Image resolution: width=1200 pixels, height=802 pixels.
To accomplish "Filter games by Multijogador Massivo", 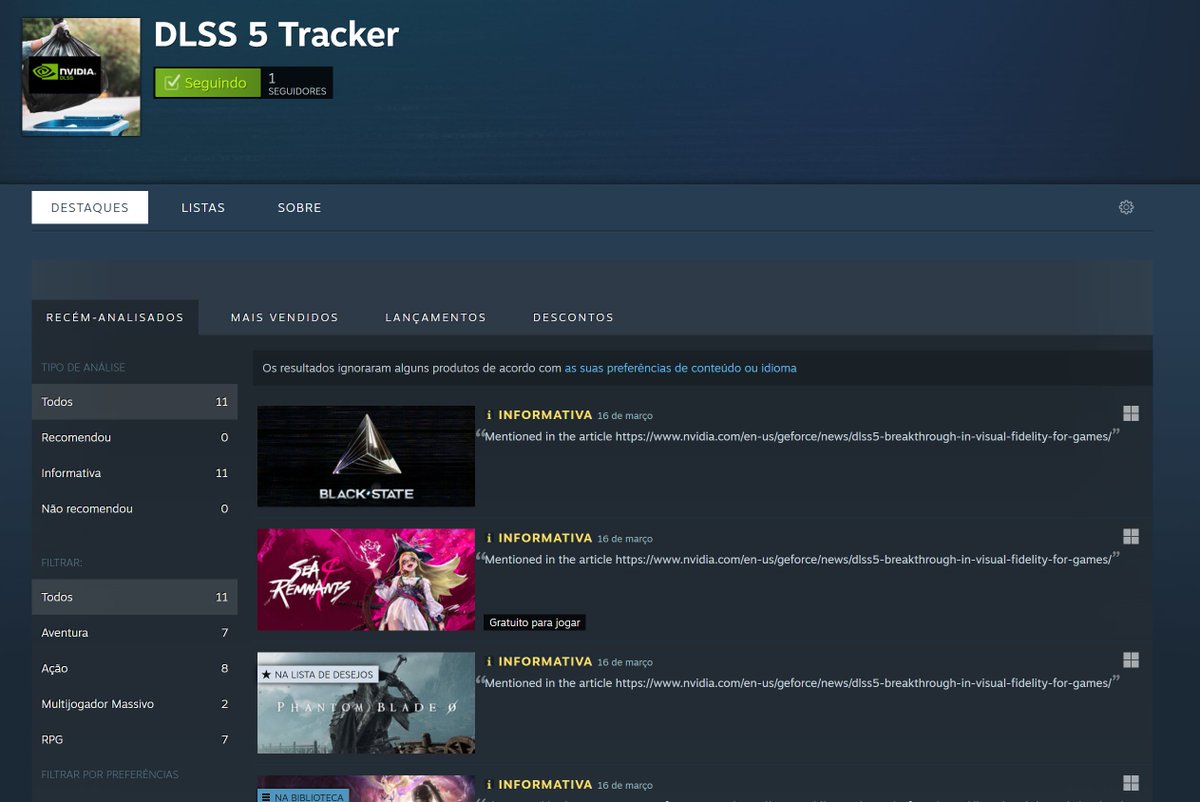I will [135, 704].
